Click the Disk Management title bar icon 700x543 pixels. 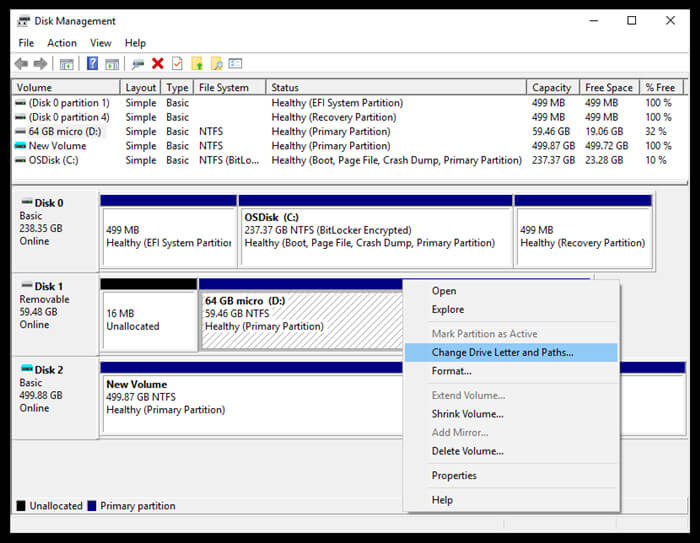point(23,21)
